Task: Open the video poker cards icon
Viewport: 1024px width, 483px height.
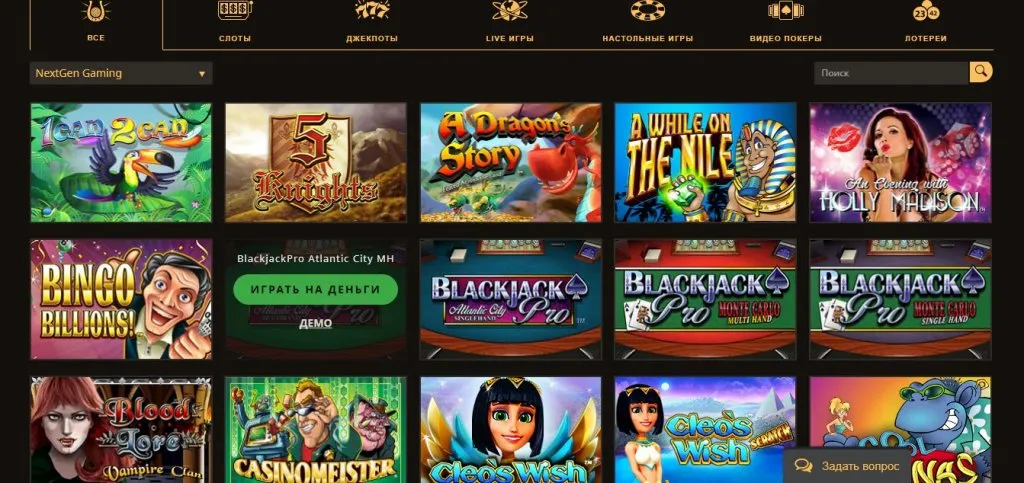Action: click(786, 10)
